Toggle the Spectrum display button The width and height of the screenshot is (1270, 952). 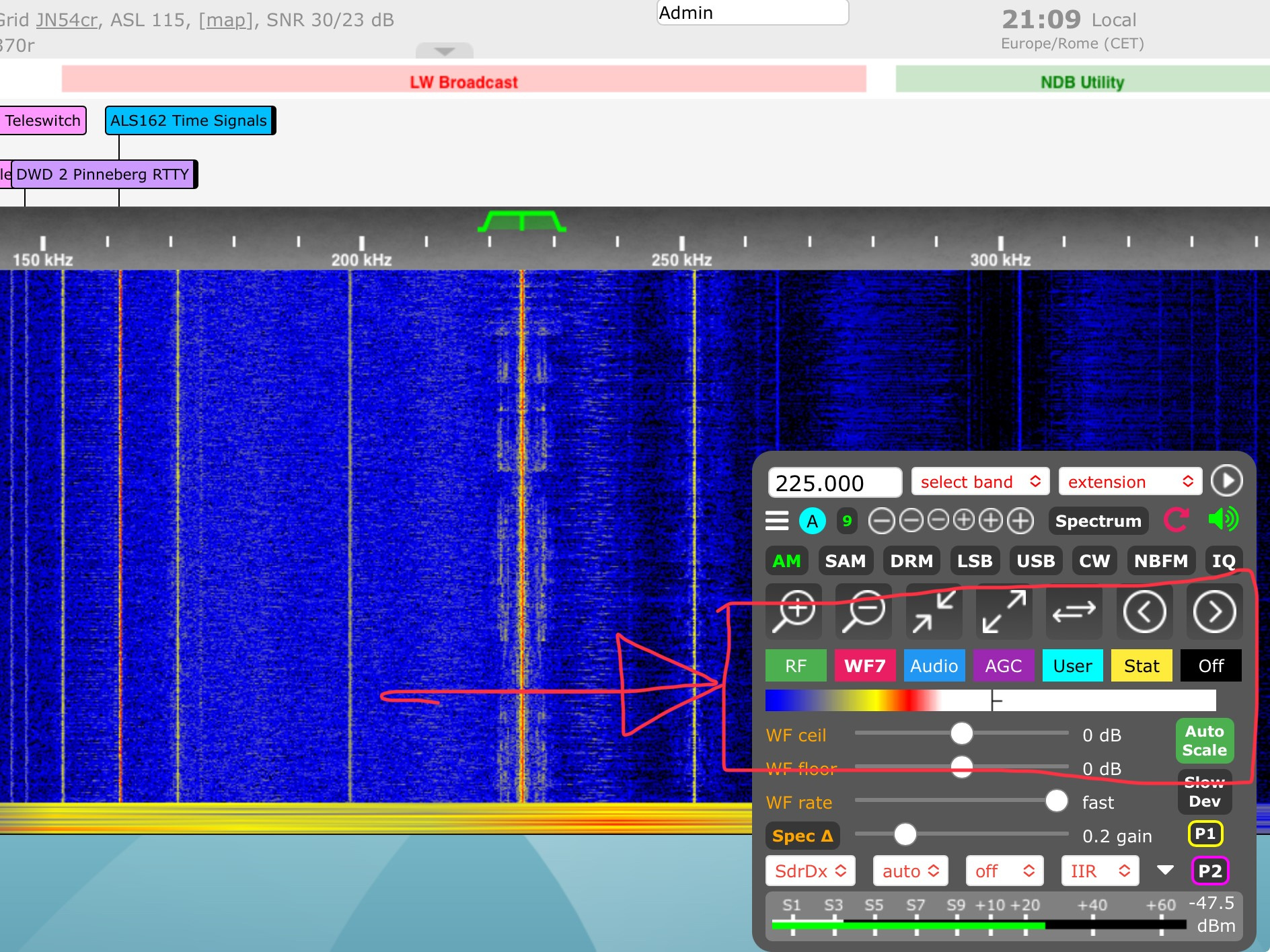tap(1098, 521)
